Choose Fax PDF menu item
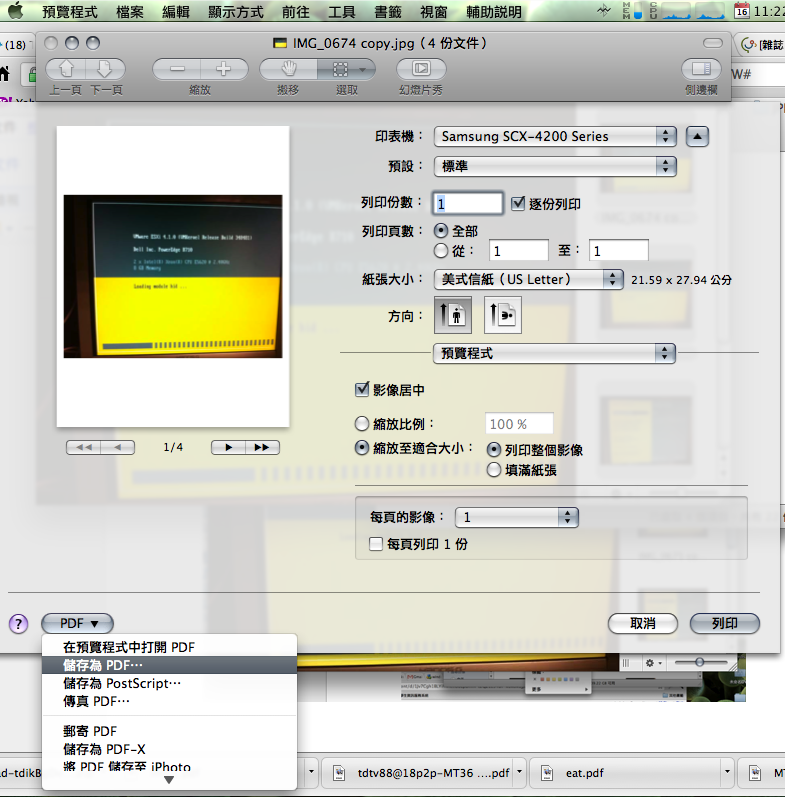 [169, 701]
